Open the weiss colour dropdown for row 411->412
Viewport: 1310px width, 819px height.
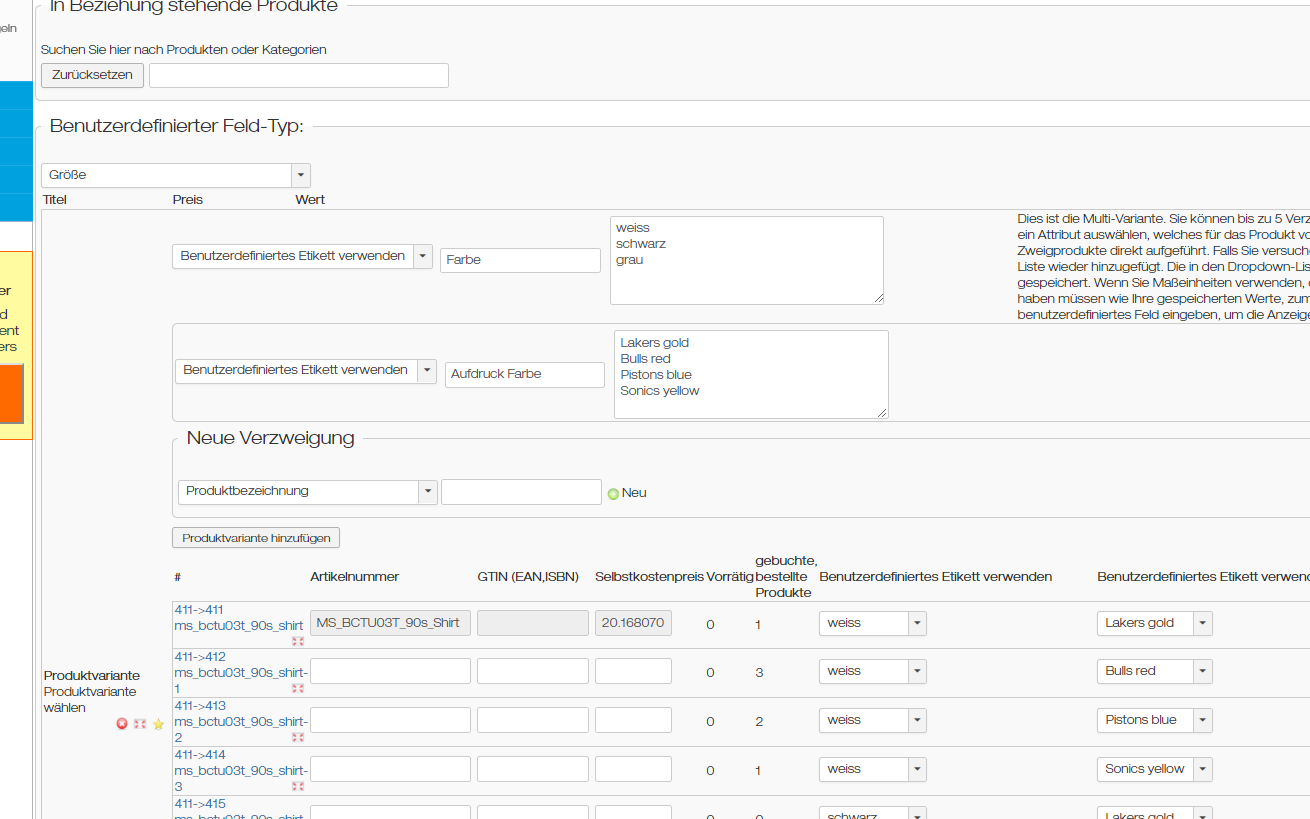point(917,671)
